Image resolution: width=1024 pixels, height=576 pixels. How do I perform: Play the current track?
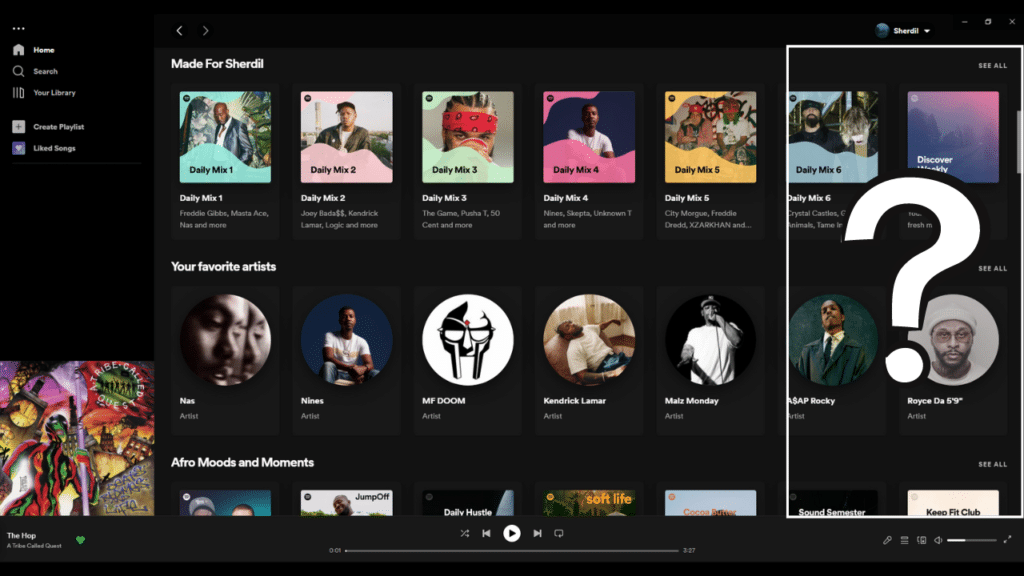(x=512, y=534)
